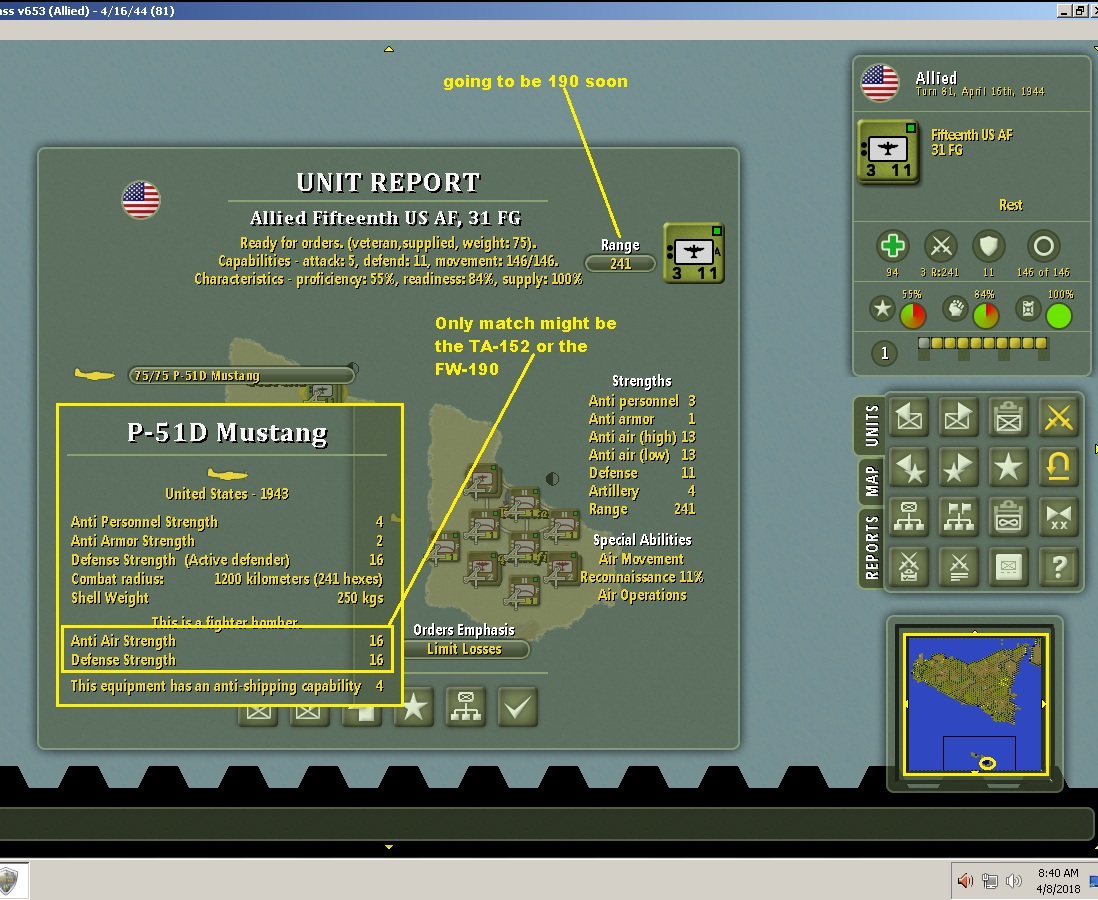The width and height of the screenshot is (1098, 900).
Task: Click the "Artillery 4" strength row
Action: [x=642, y=491]
